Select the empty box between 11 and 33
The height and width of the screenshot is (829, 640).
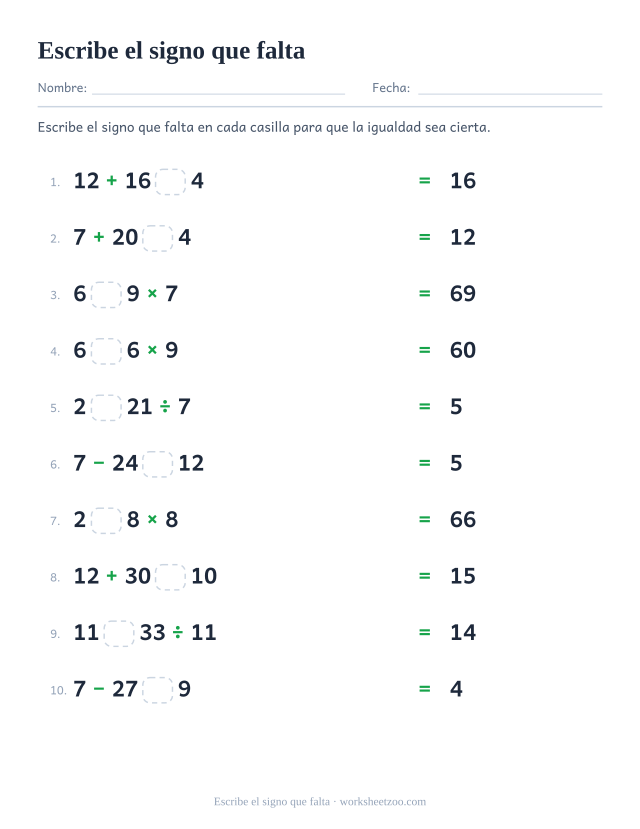click(119, 633)
